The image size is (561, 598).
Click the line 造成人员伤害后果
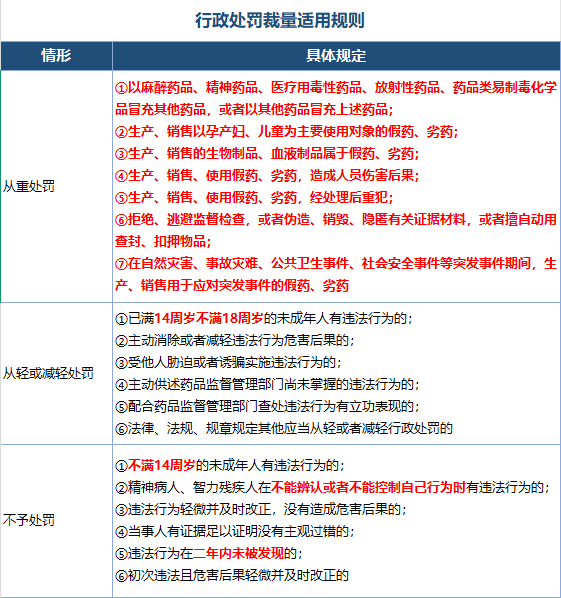click(x=267, y=175)
